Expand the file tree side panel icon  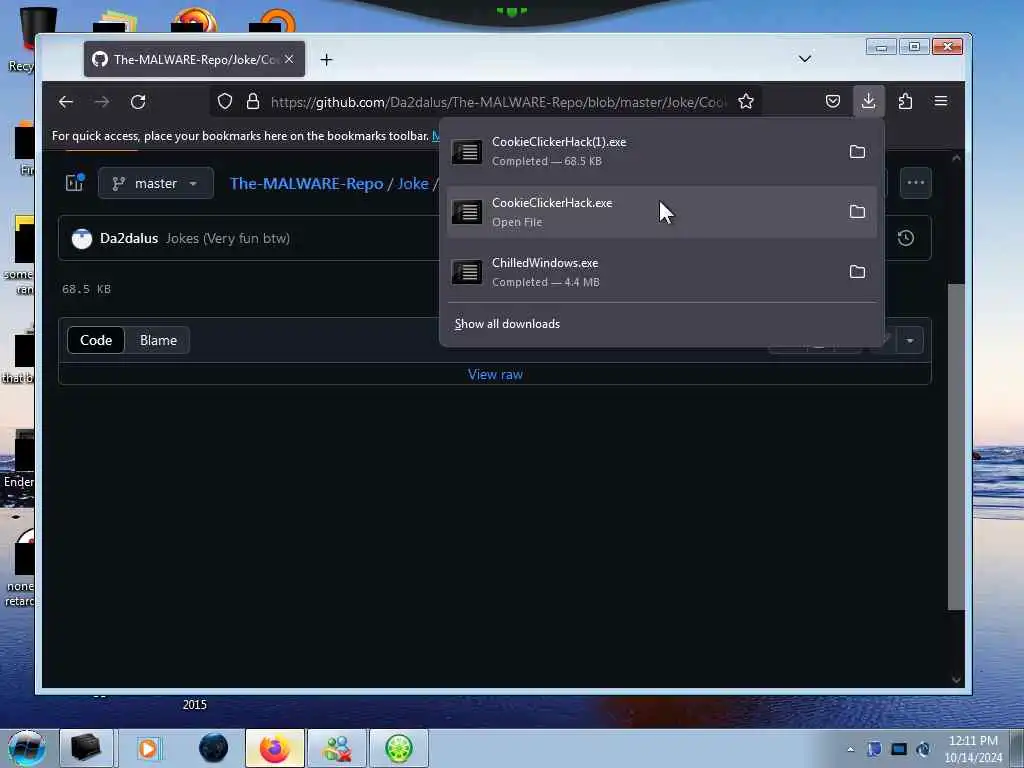pos(74,182)
